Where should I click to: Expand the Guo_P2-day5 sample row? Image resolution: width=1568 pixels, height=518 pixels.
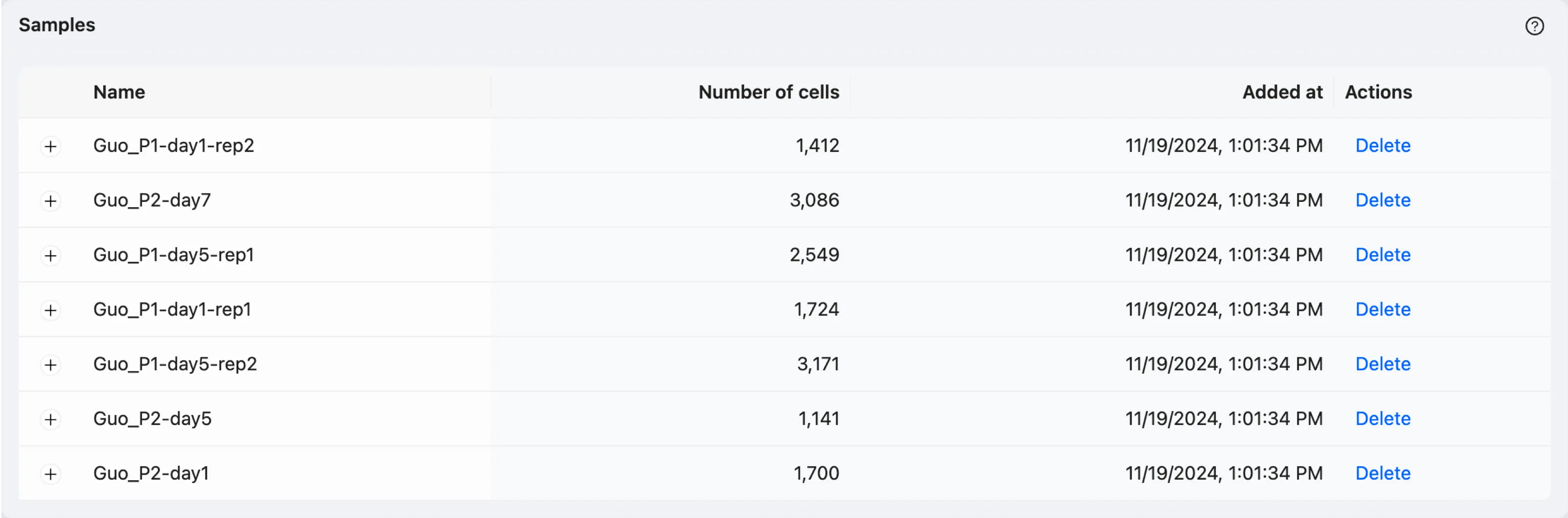tap(50, 419)
